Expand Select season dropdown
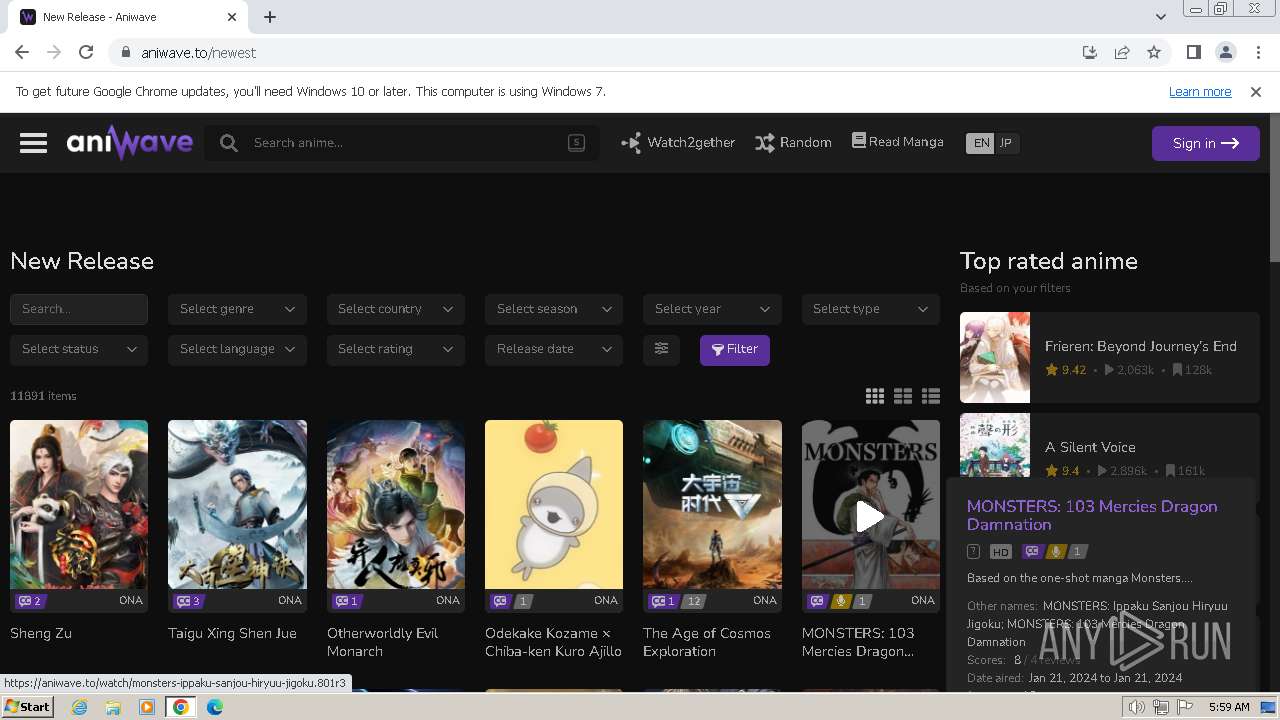 click(x=554, y=309)
